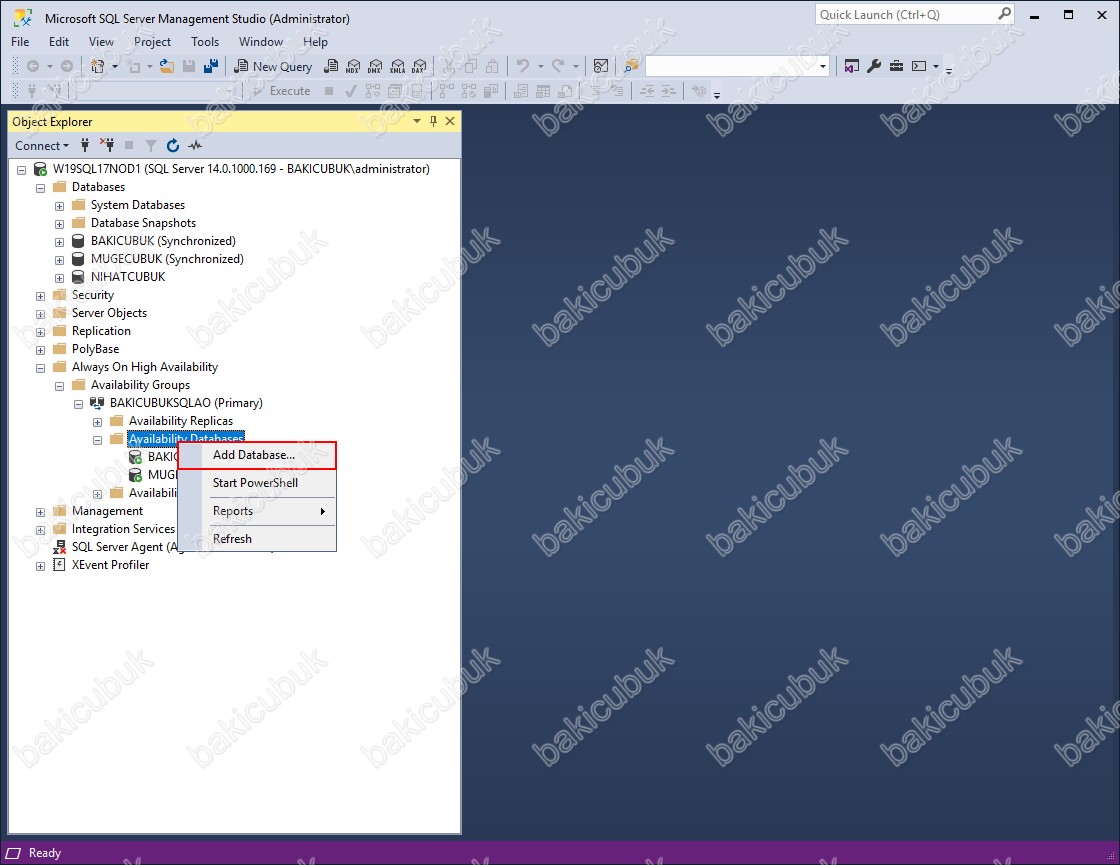Expand the Replication folder
The width and height of the screenshot is (1120, 865).
coord(40,332)
